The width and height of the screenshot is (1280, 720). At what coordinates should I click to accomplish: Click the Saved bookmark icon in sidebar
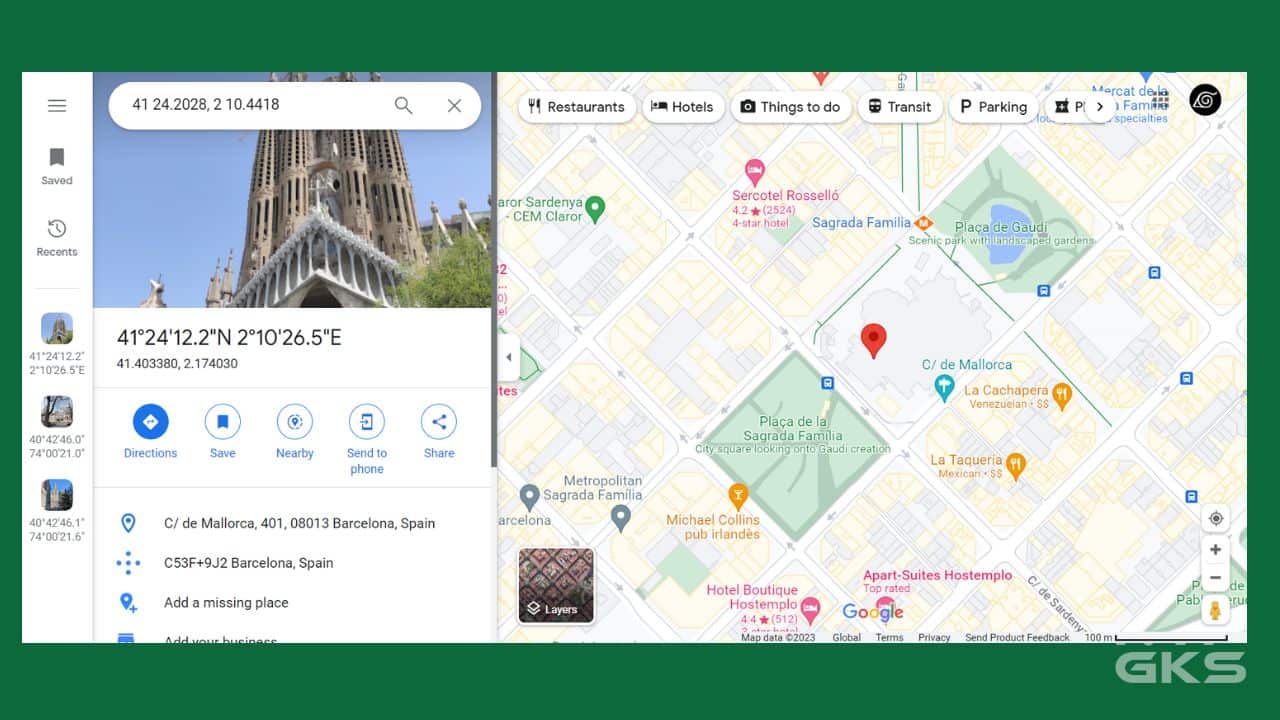coord(57,158)
